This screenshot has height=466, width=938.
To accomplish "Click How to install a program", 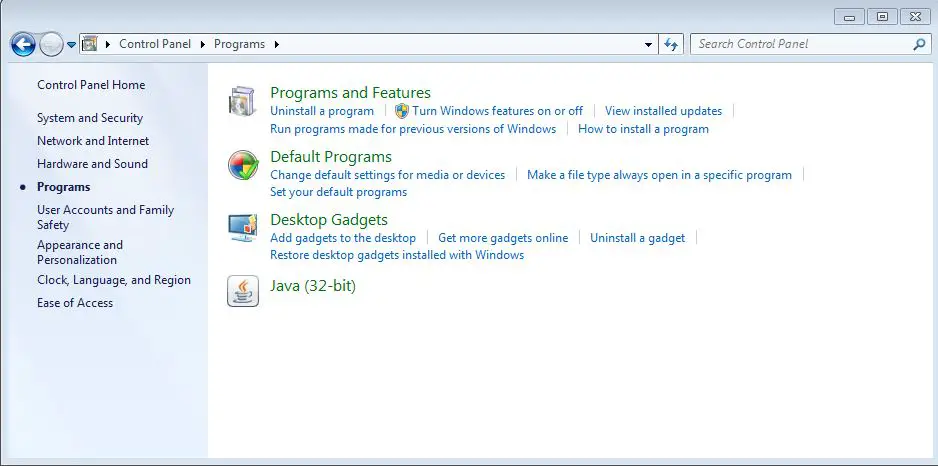I will [x=643, y=129].
